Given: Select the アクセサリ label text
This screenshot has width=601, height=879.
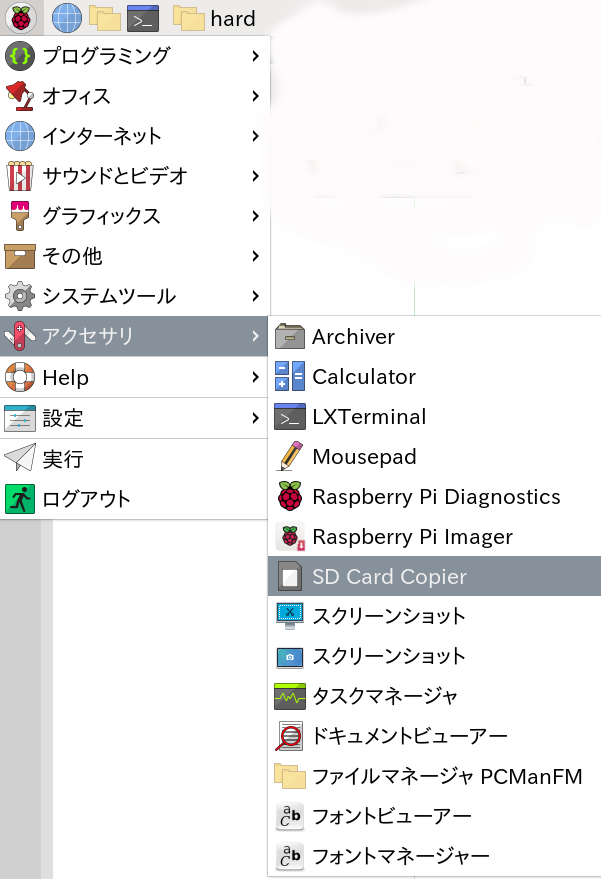Looking at the screenshot, I should point(87,336).
